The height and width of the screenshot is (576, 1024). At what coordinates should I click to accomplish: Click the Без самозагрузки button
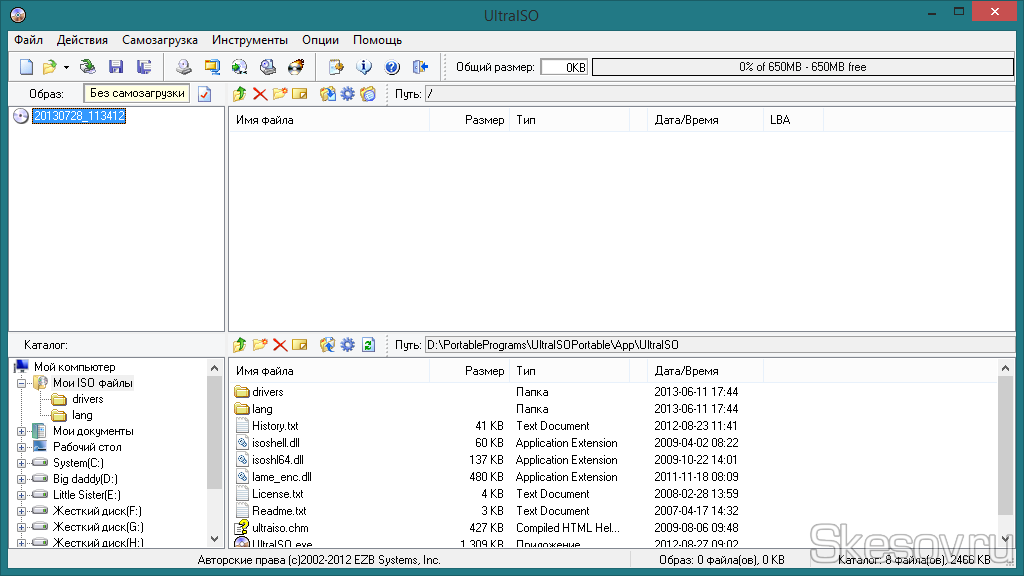[137, 93]
